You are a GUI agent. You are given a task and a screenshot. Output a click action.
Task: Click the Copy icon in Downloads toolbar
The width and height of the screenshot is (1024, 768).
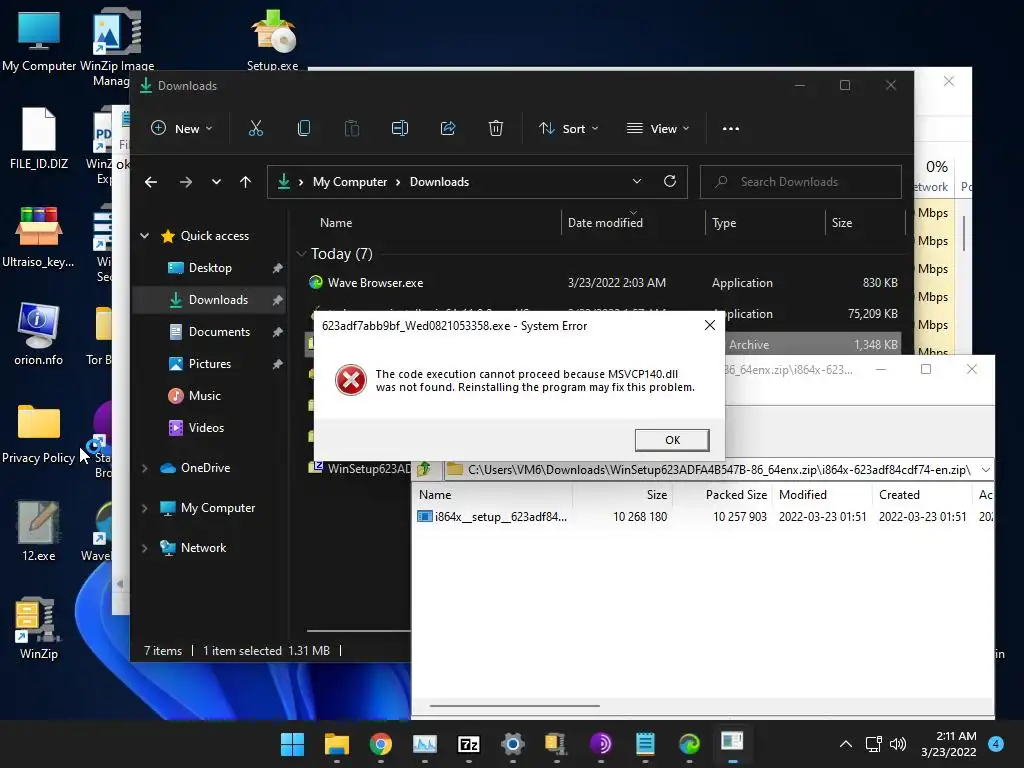pos(304,129)
